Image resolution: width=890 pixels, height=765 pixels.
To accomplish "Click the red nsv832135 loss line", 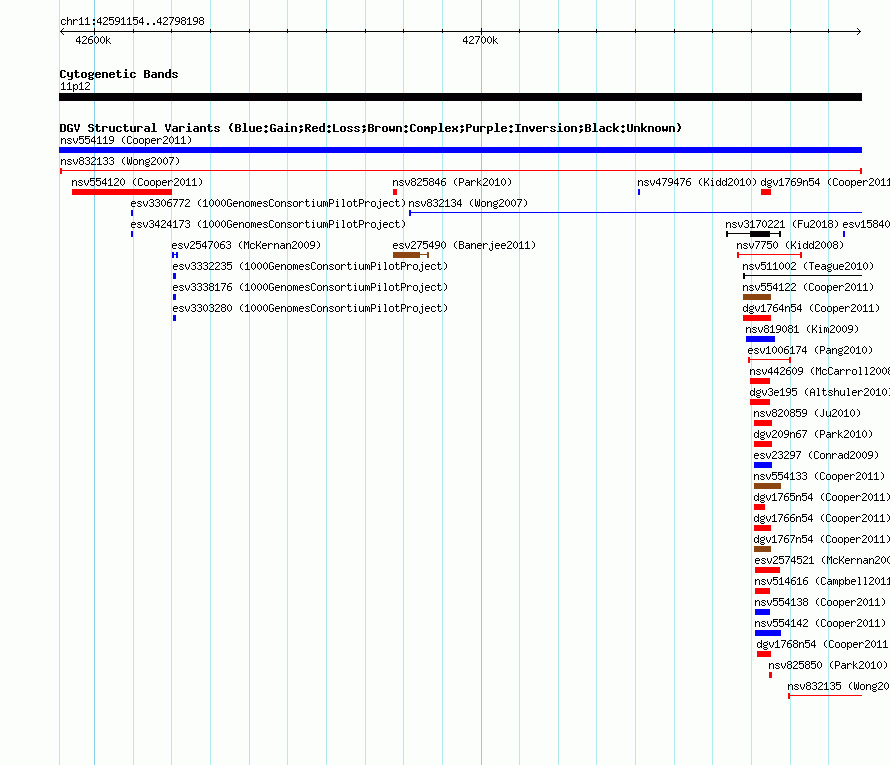I will 825,696.
